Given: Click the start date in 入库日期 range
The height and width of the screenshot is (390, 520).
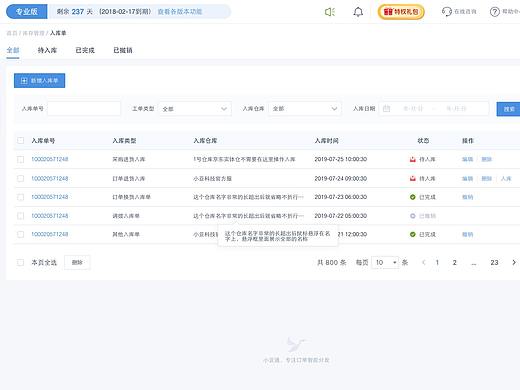Looking at the screenshot, I should (413, 109).
